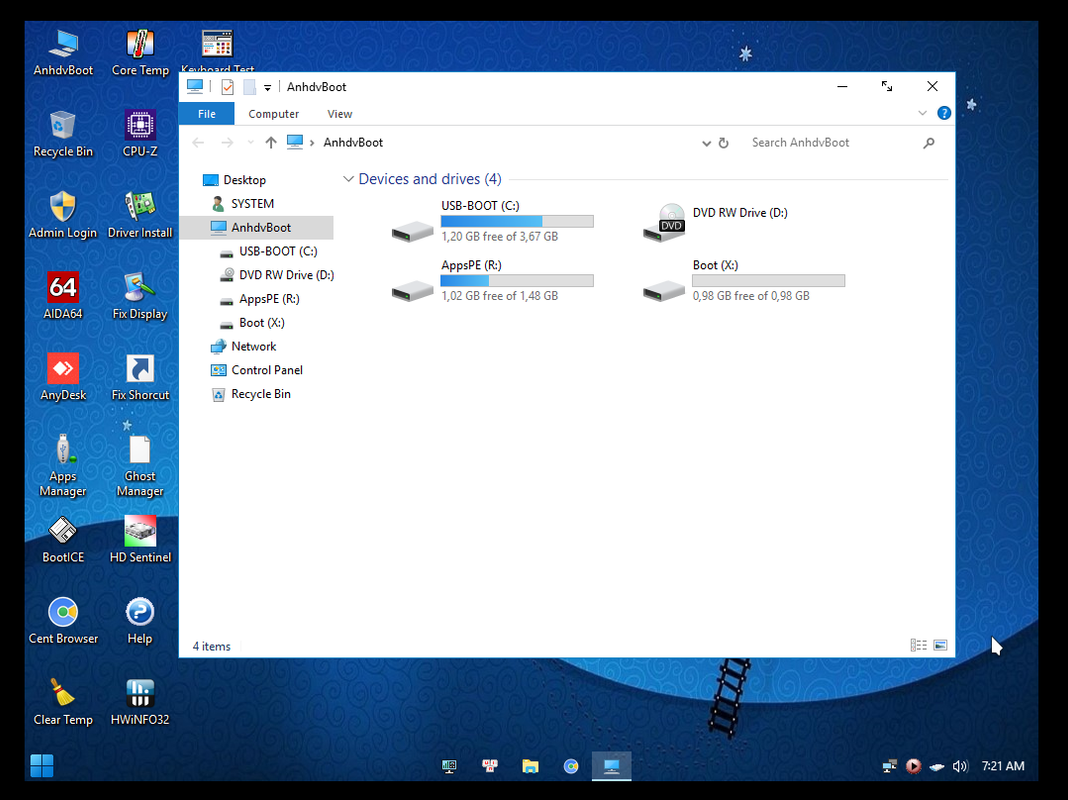
Task: Click the 7:21 AM taskbar clock
Action: pyautogui.click(x=1003, y=766)
